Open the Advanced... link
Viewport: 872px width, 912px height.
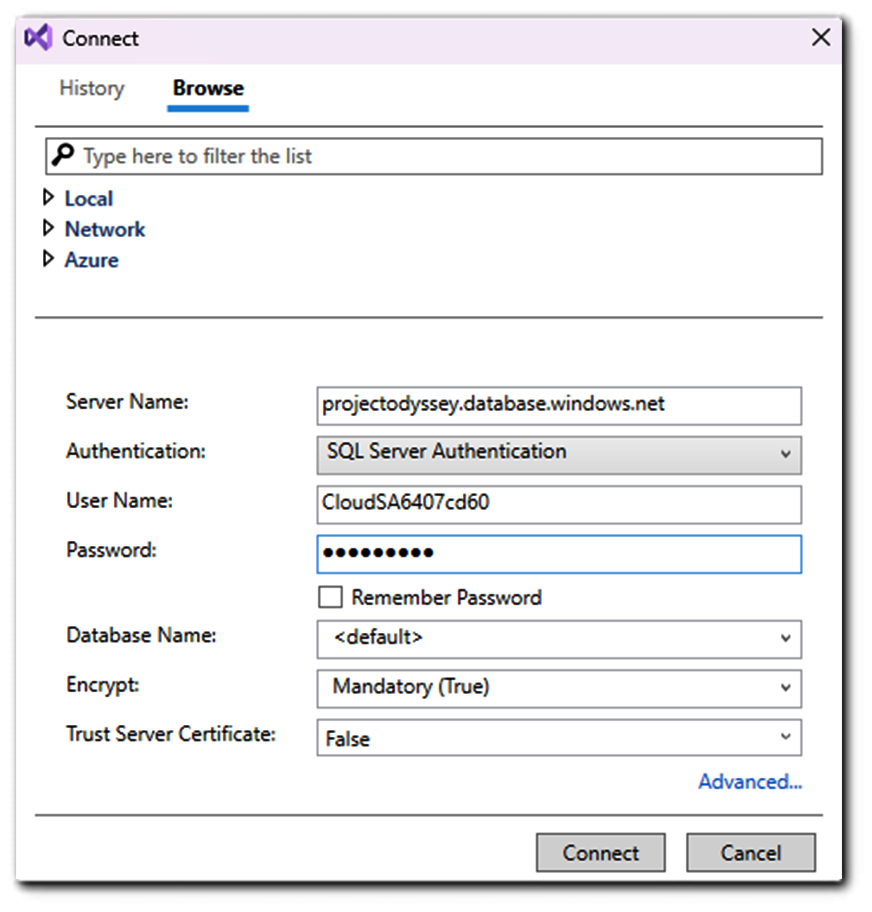(x=750, y=782)
